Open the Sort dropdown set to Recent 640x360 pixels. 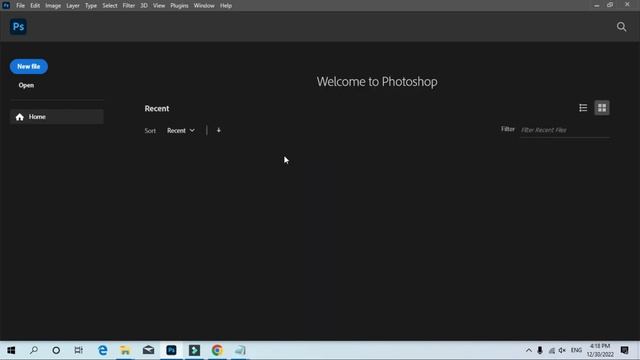coord(181,131)
